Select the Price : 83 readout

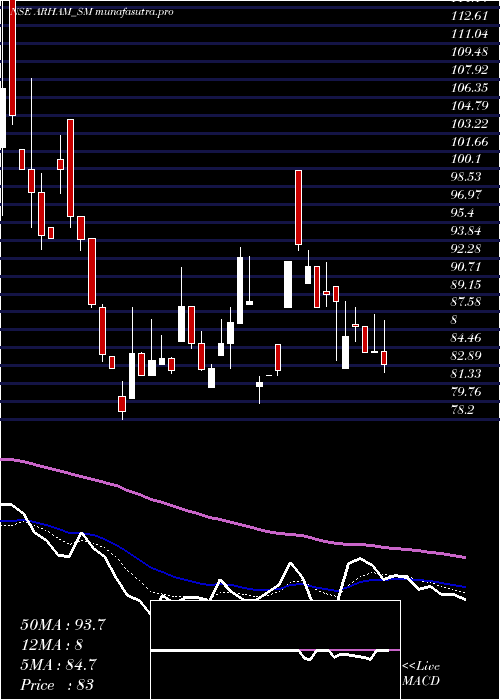[x=57, y=685]
